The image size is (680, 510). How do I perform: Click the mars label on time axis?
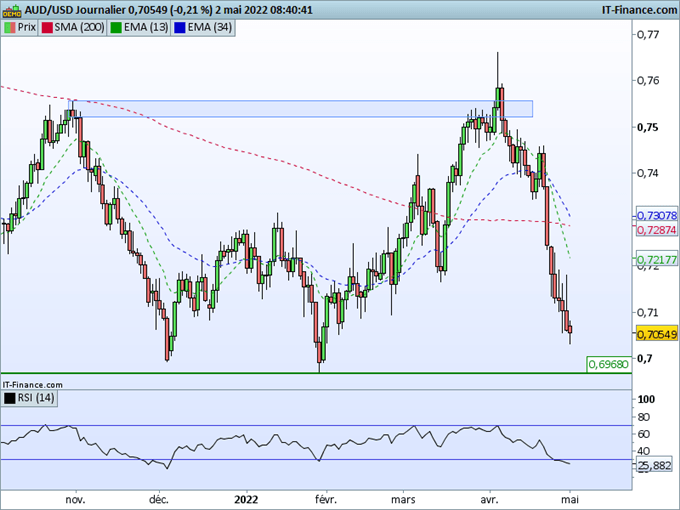403,500
